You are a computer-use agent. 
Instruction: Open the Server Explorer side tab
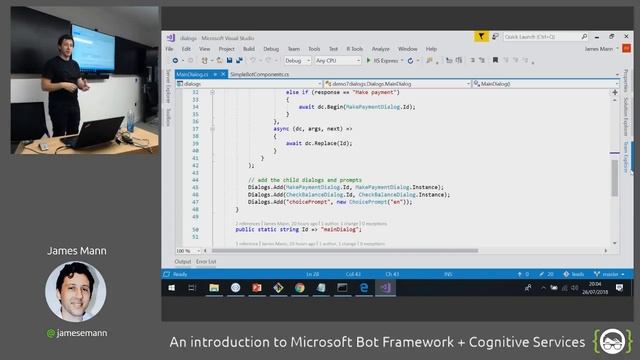[x=168, y=86]
